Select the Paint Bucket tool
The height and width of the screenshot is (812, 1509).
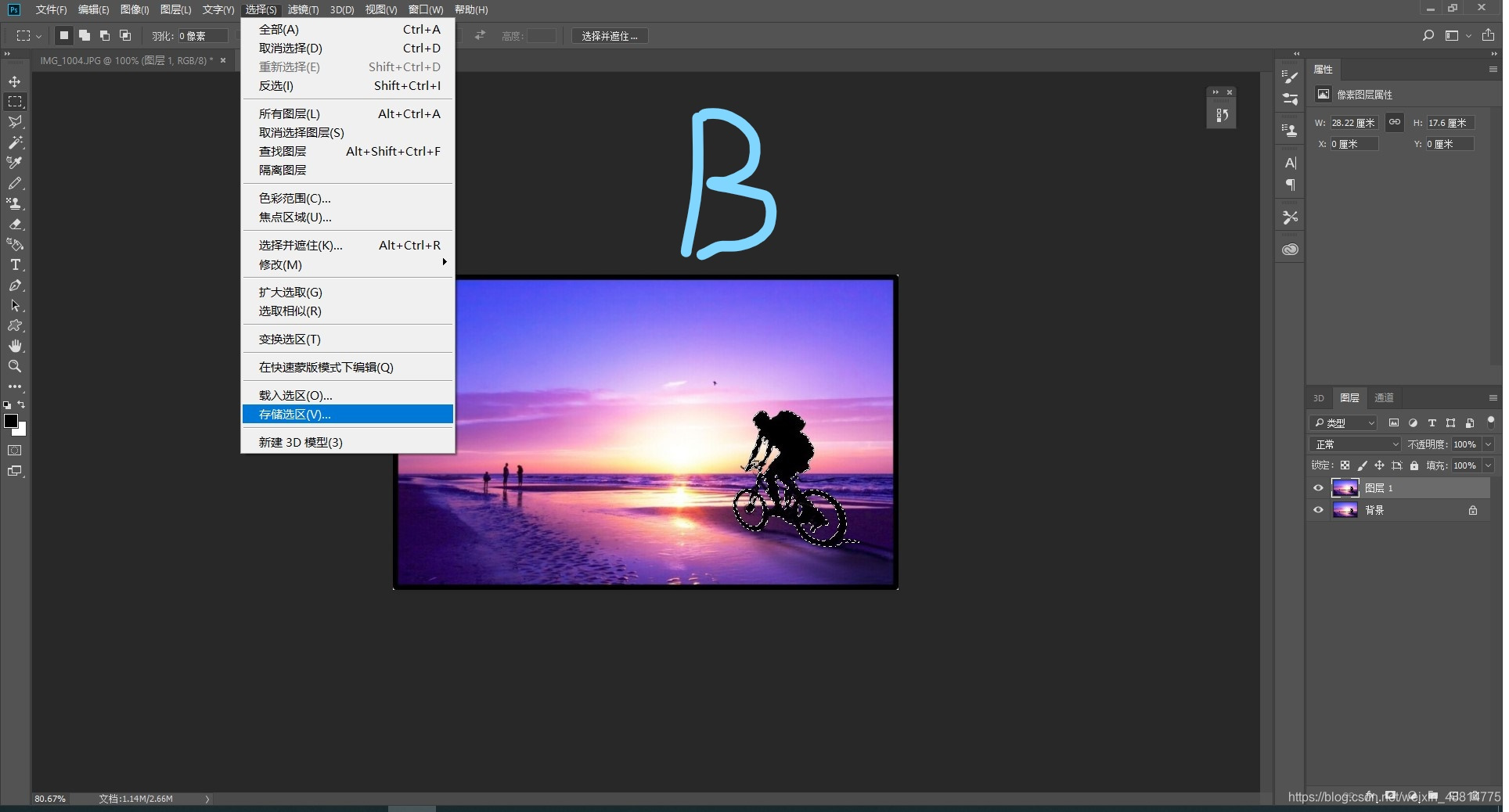click(15, 244)
